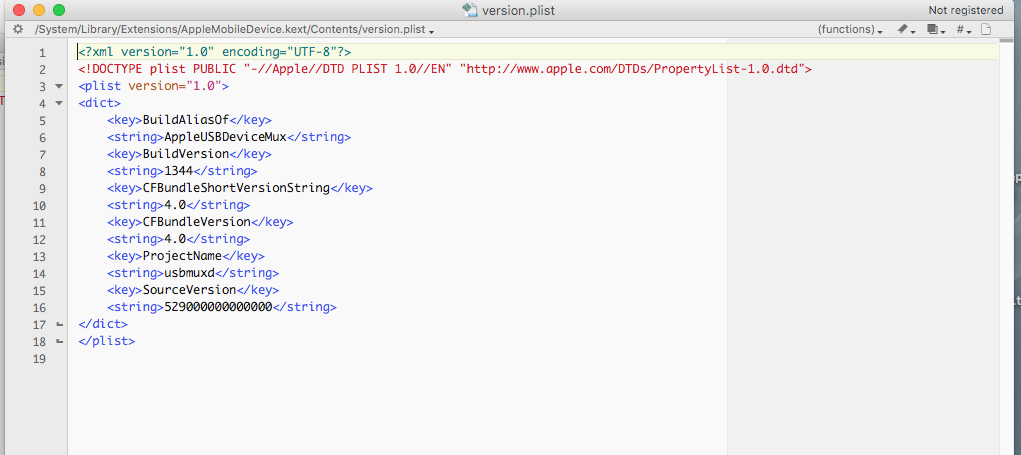Click line number 16 in the gutter
This screenshot has height=455, width=1021.
pyautogui.click(x=39, y=307)
